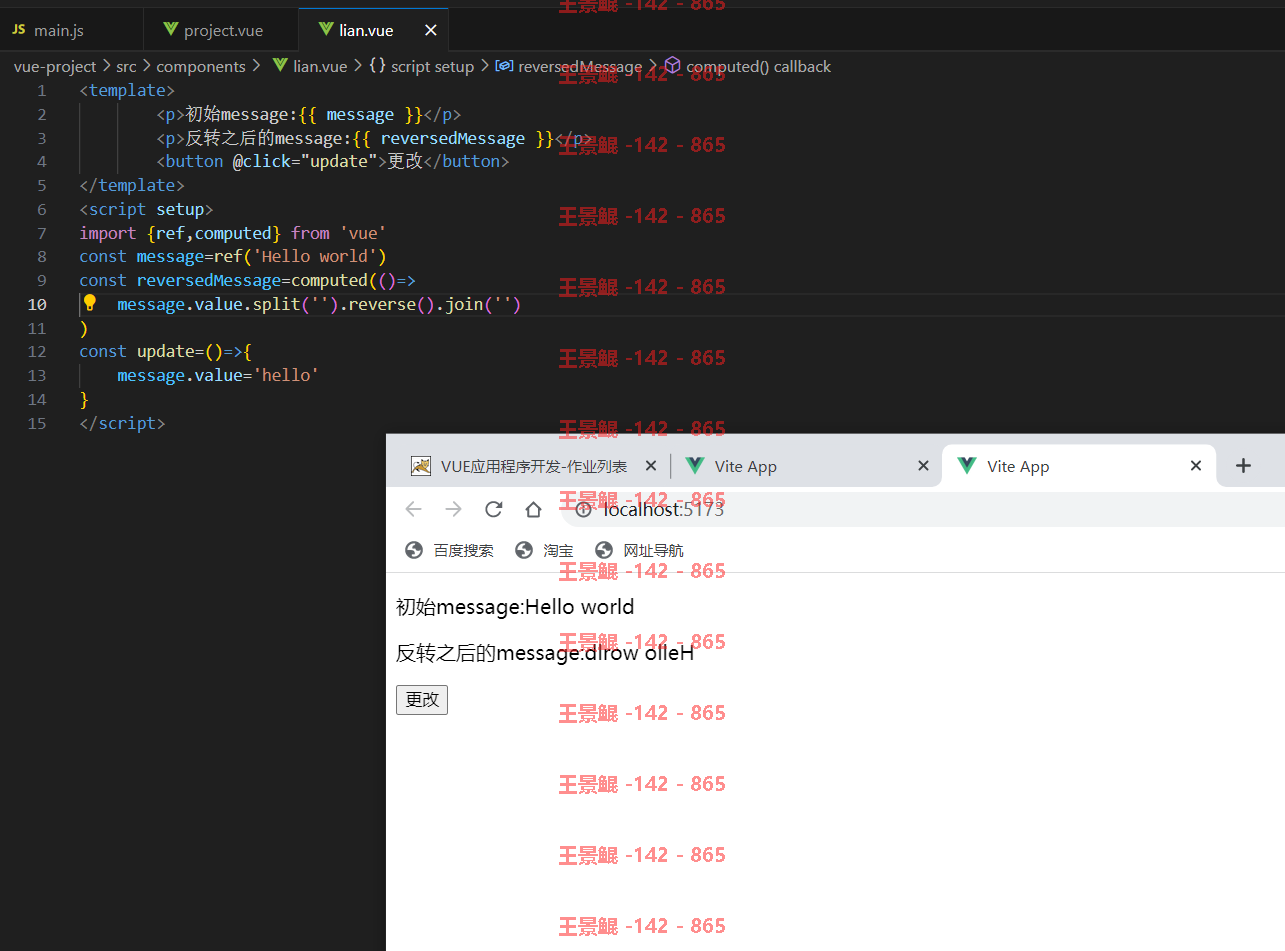Click the JS icon on main.js tab
Image resolution: width=1285 pixels, height=951 pixels.
click(x=19, y=30)
